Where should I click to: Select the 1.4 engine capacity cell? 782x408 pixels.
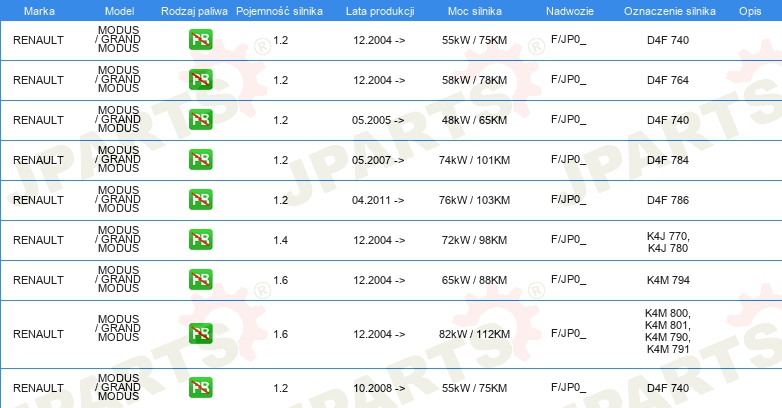click(x=280, y=240)
